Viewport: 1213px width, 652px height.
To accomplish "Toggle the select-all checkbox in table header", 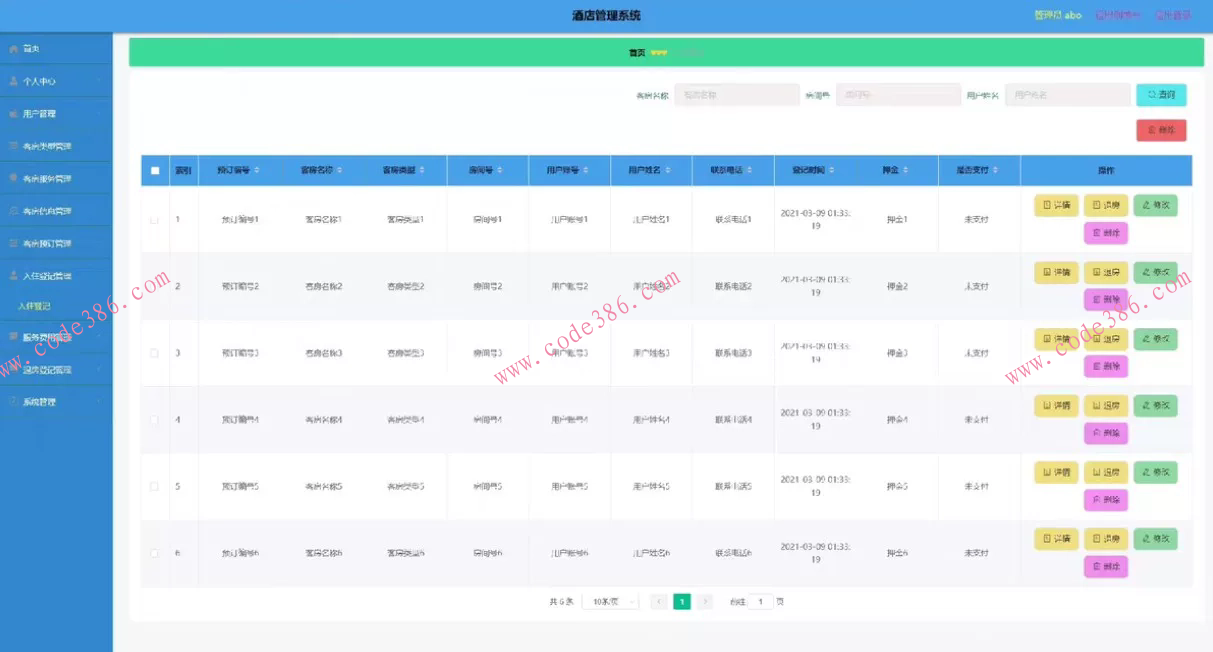I will (x=155, y=171).
